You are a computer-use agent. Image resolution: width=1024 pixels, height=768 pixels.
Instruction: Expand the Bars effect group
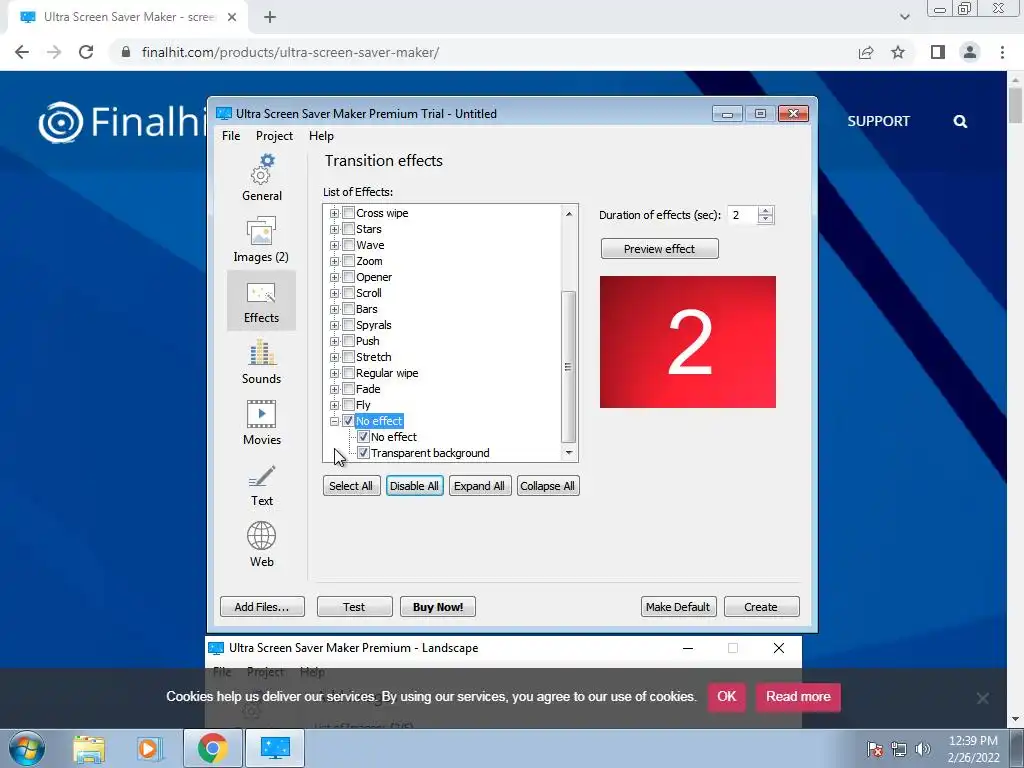(x=334, y=309)
